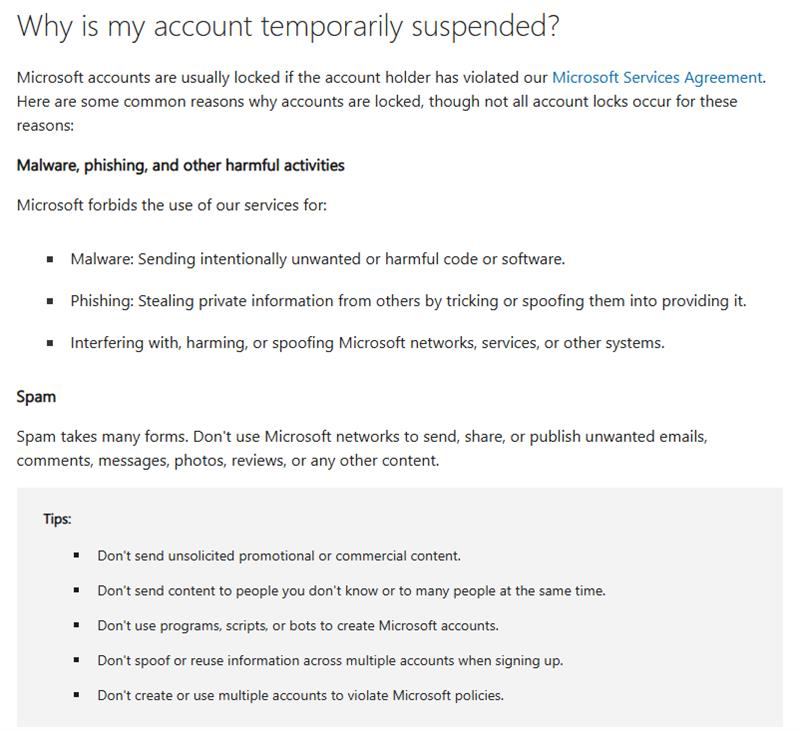Open the Microsoft Services Agreement link
Screen dimensions: 800x731
coord(658,78)
